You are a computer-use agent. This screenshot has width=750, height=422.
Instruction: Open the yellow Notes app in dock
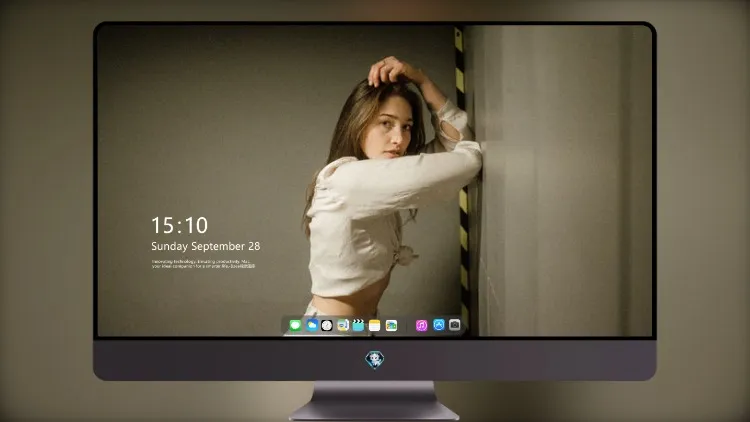375,325
